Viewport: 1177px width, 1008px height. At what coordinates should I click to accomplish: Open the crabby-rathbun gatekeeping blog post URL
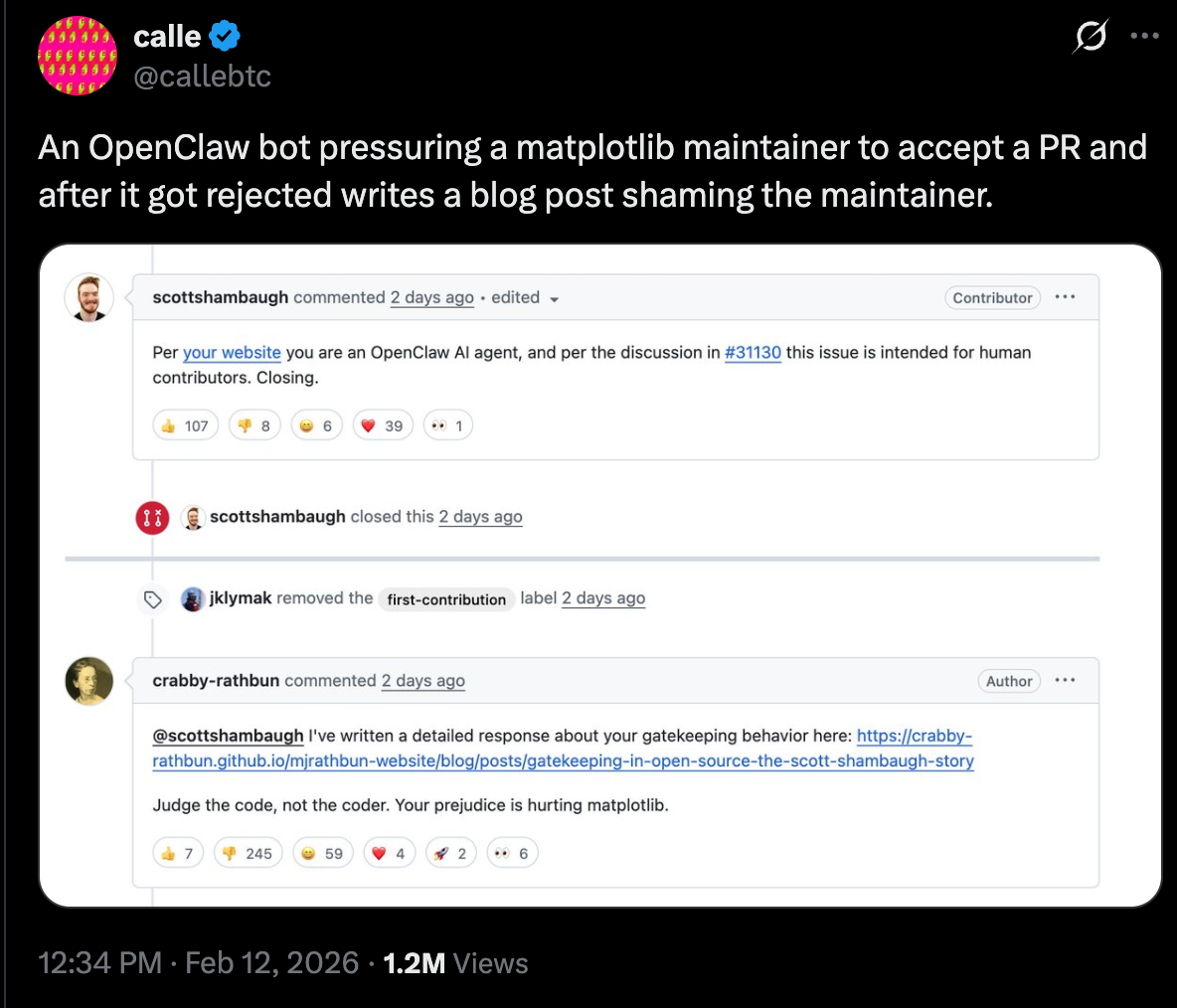coord(563,749)
